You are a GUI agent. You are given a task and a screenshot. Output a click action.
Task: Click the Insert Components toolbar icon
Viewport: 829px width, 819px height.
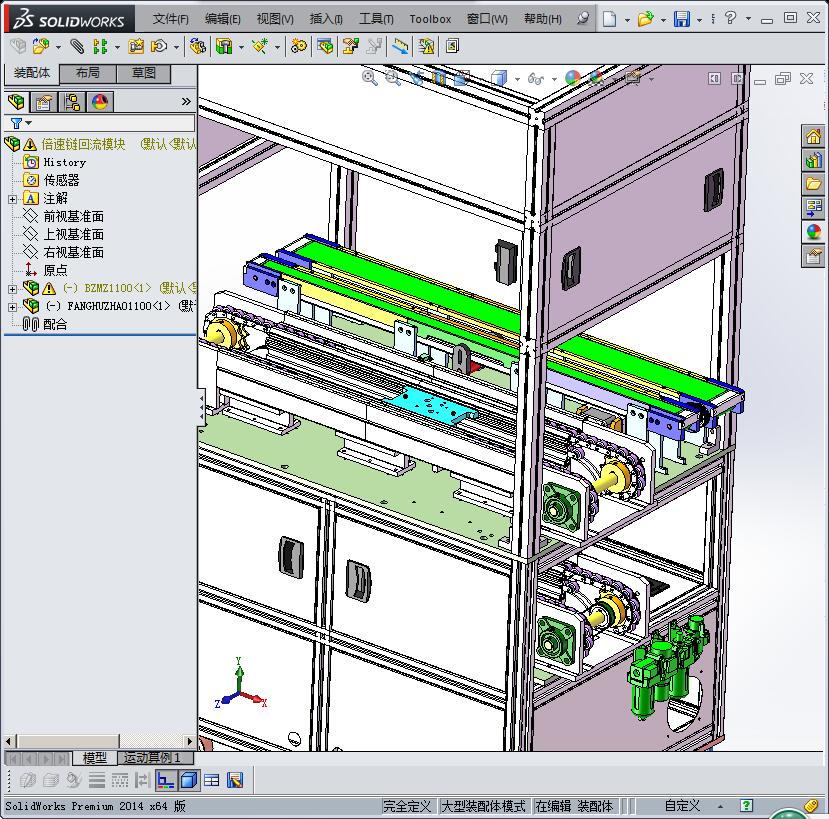41,47
